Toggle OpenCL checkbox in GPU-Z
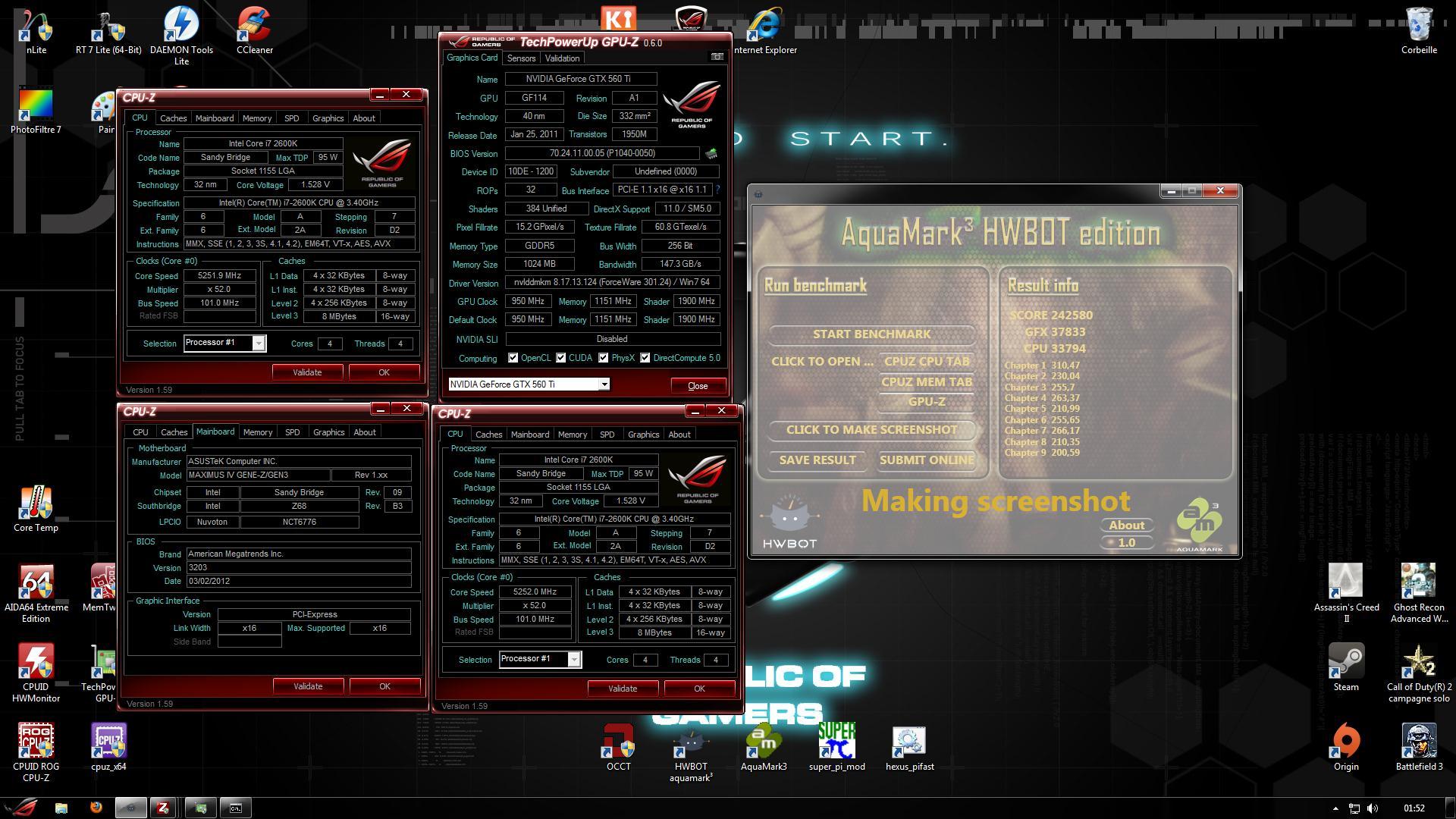 513,358
